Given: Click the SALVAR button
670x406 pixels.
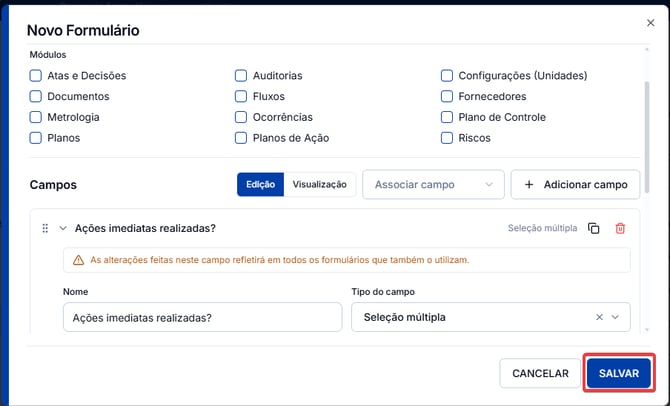Looking at the screenshot, I should point(619,373).
